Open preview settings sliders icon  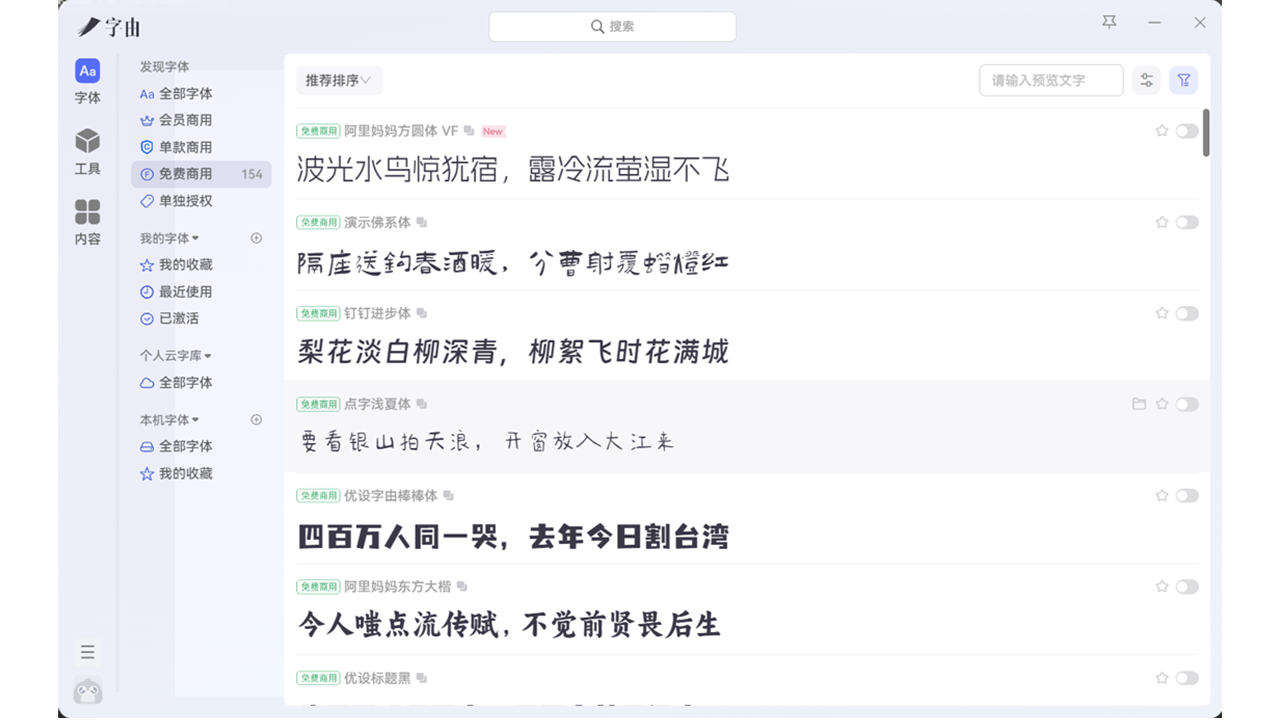coord(1146,80)
